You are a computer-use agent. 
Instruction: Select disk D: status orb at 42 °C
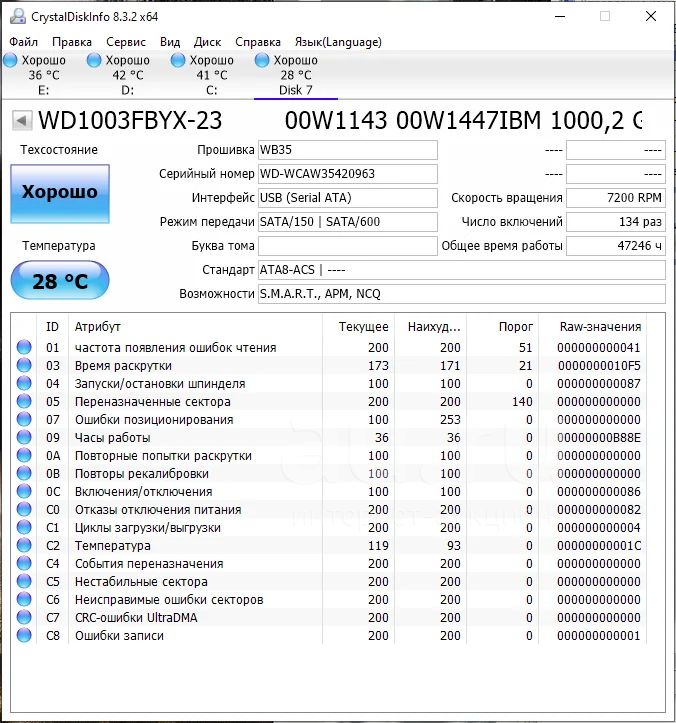click(95, 61)
